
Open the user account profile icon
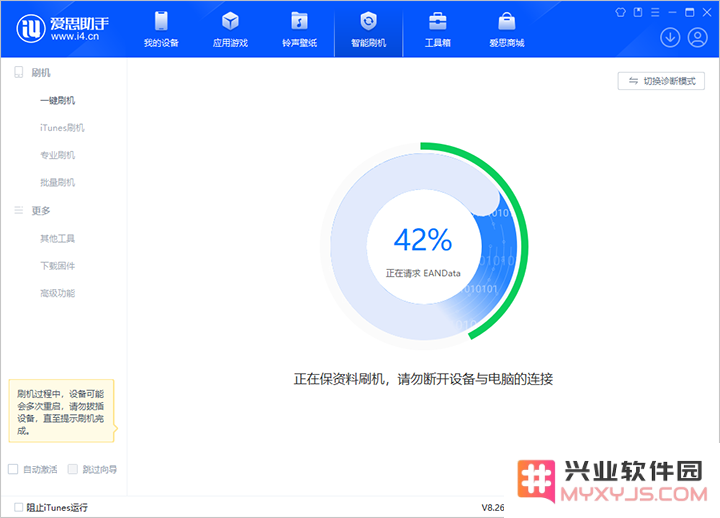698,38
